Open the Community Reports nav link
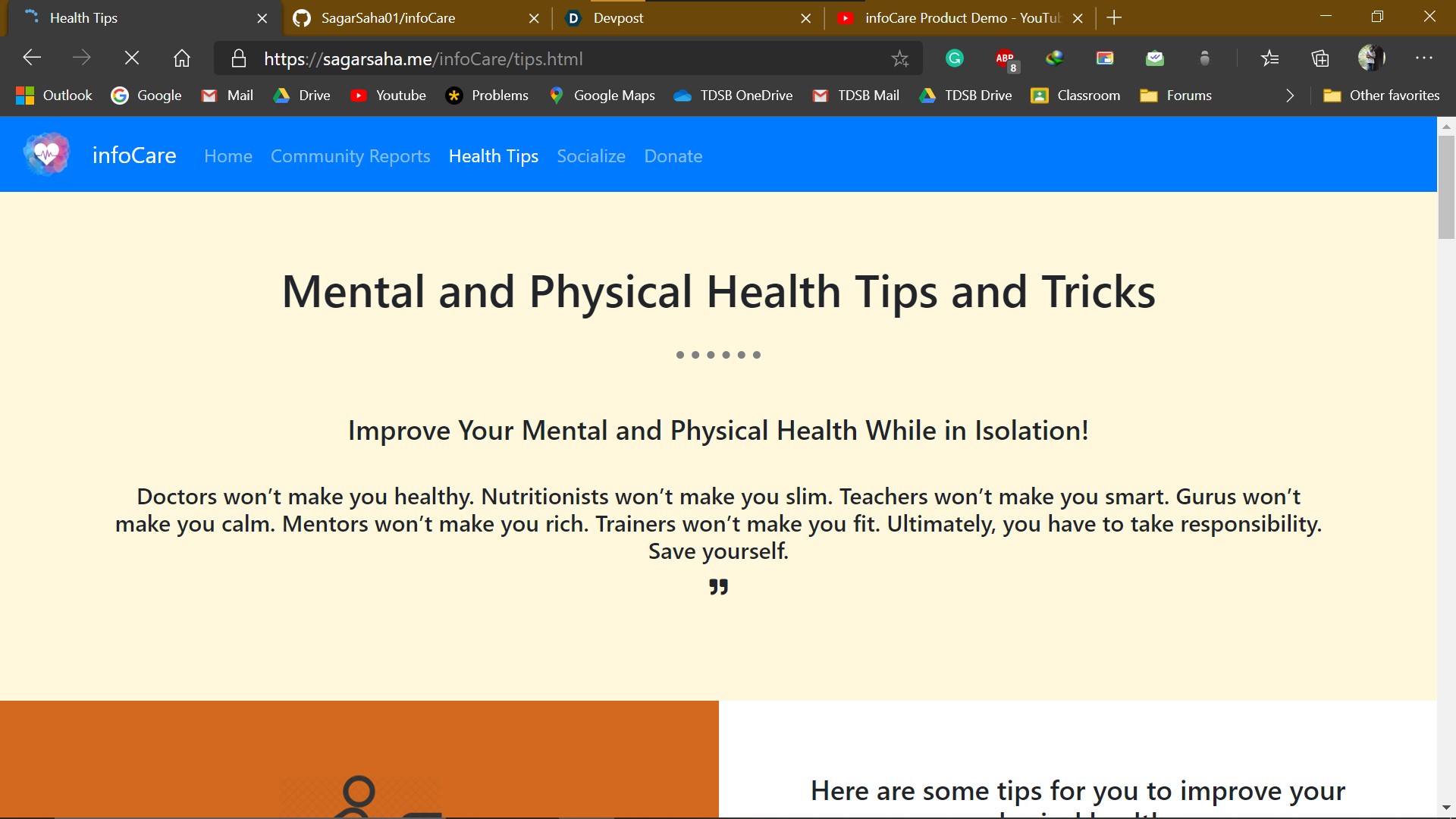Viewport: 1456px width, 819px height. [350, 156]
